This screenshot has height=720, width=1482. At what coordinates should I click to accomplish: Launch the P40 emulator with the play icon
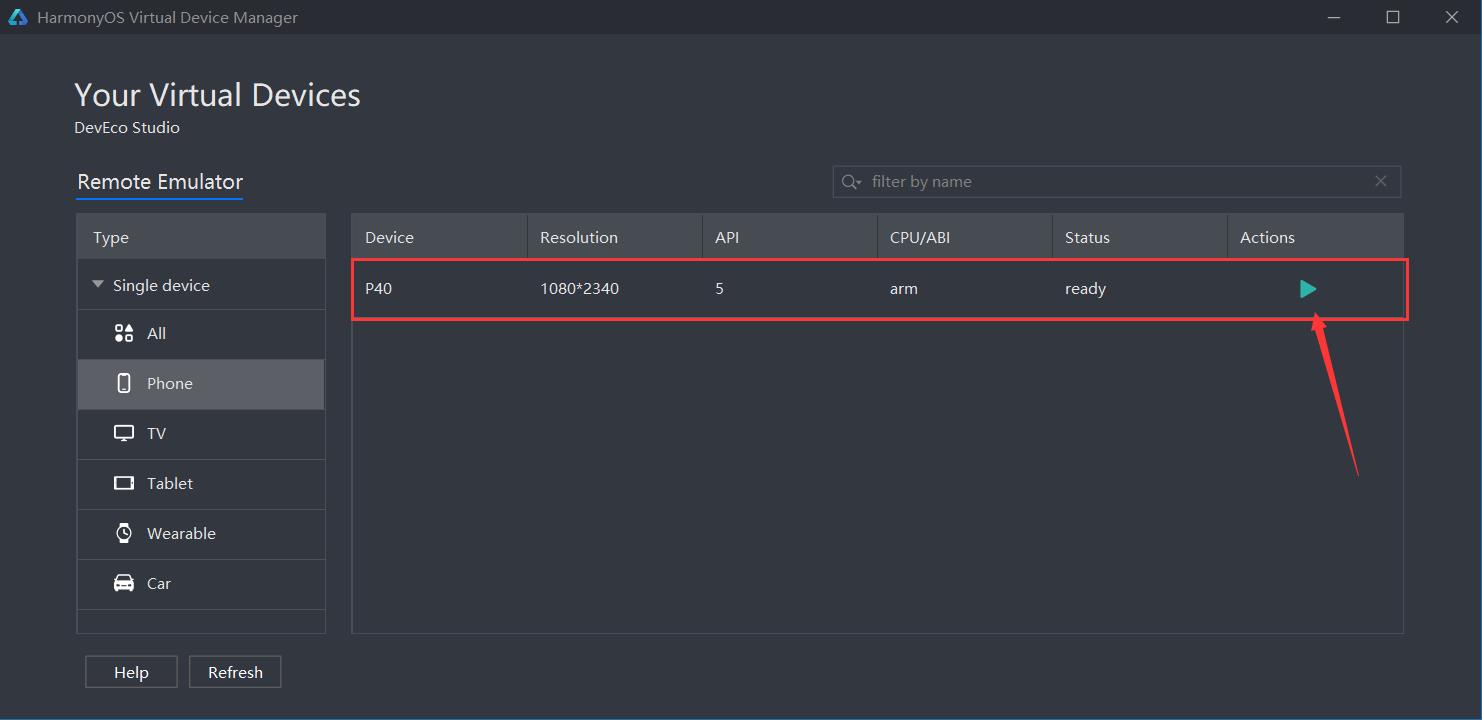point(1308,289)
